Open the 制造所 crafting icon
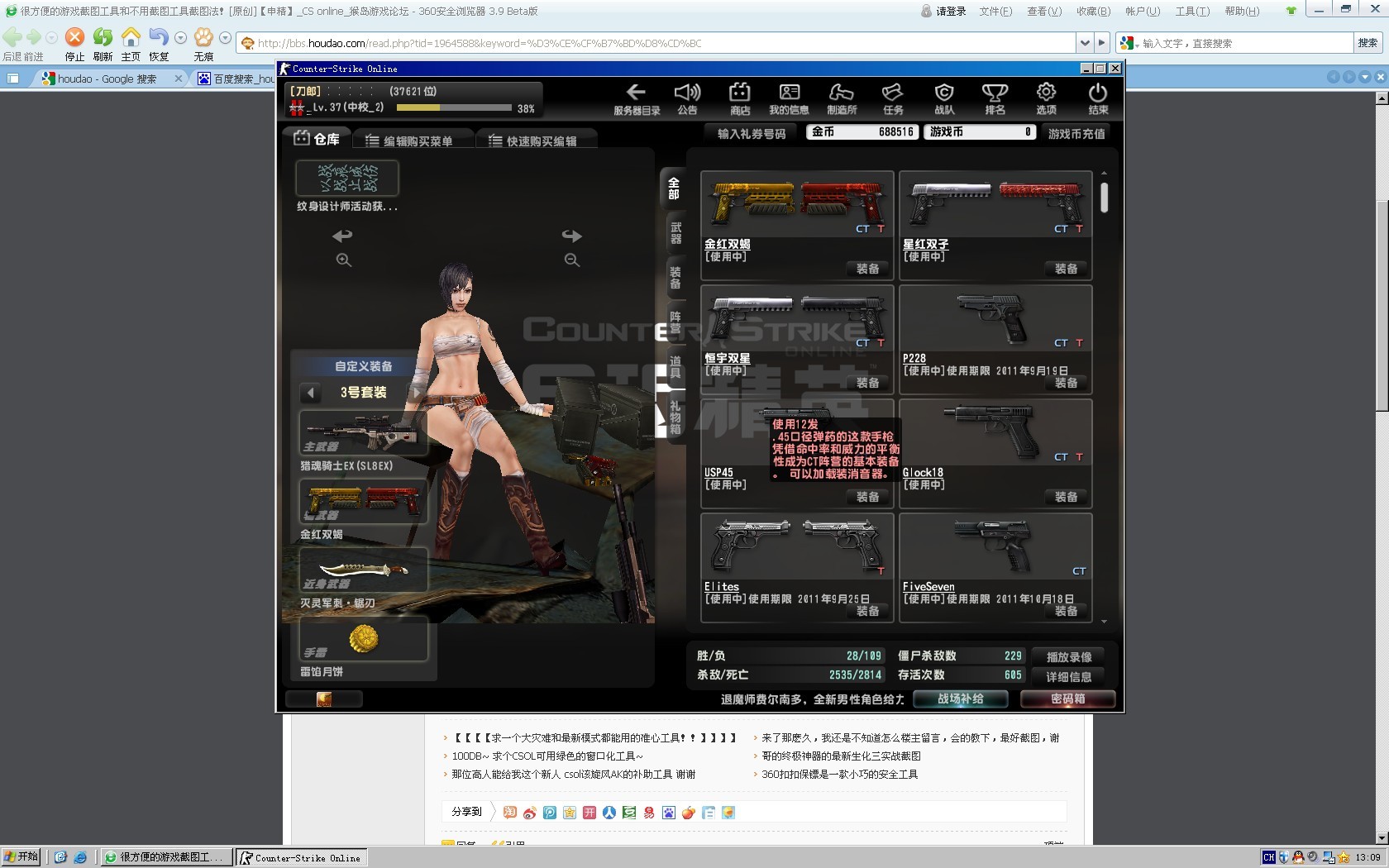This screenshot has height=868, width=1389. point(841,92)
